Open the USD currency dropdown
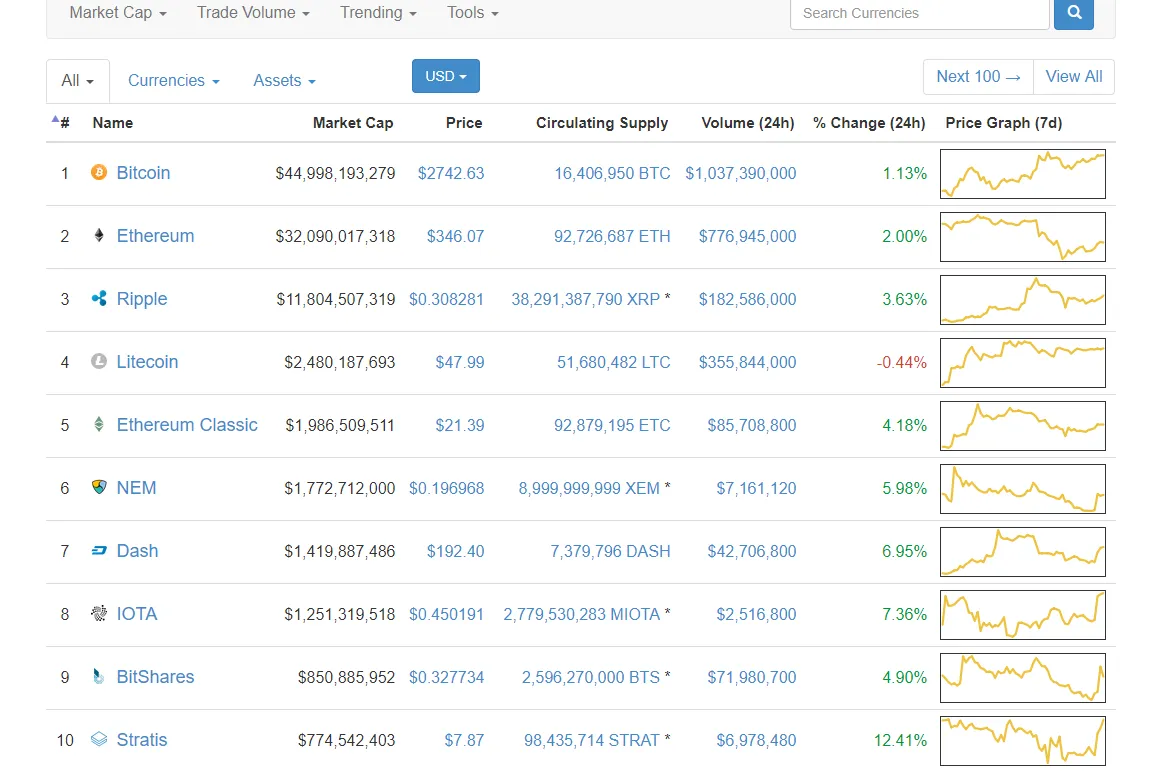 [x=446, y=76]
